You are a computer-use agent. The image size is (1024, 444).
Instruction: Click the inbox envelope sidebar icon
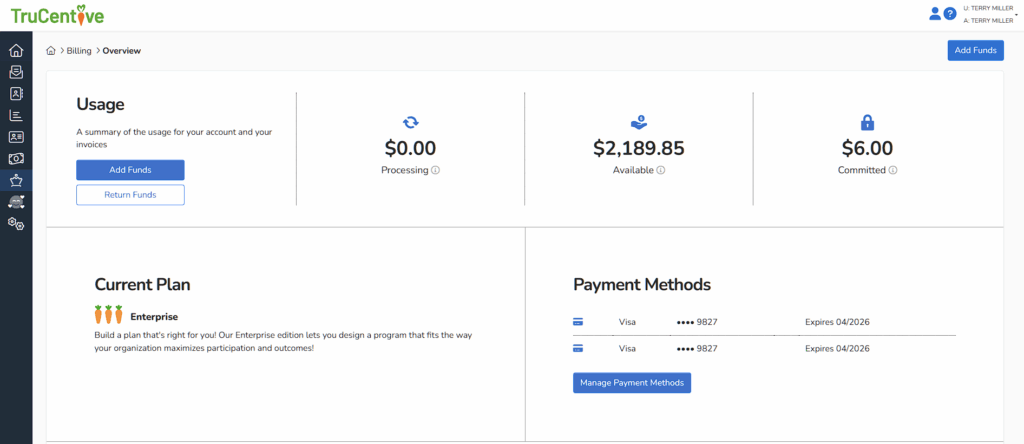point(16,72)
